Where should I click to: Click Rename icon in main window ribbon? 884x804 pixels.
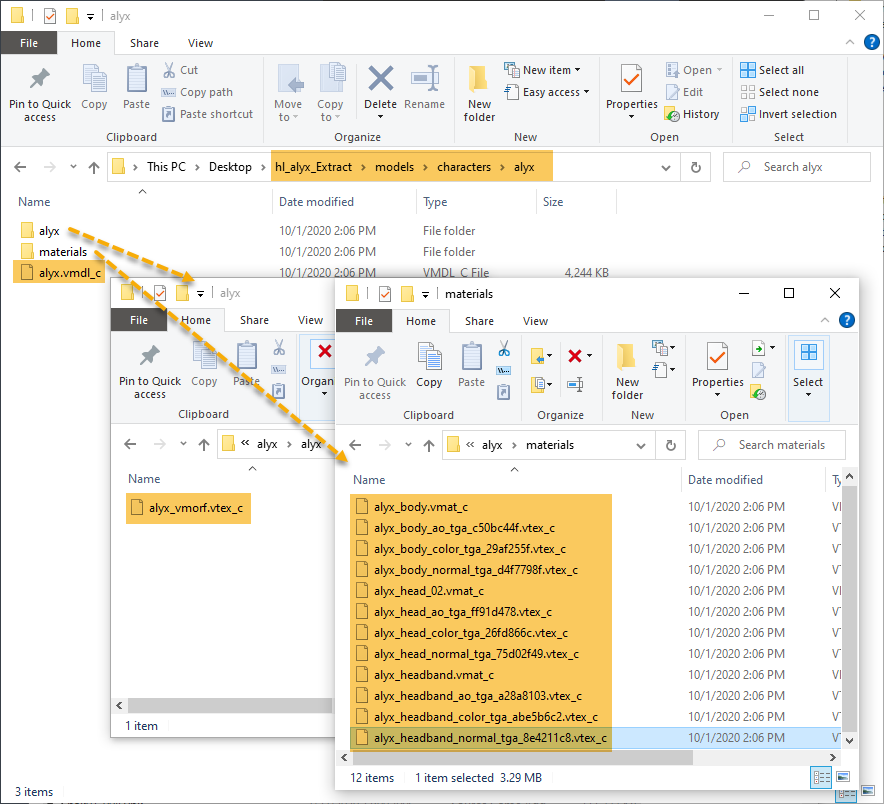[425, 78]
